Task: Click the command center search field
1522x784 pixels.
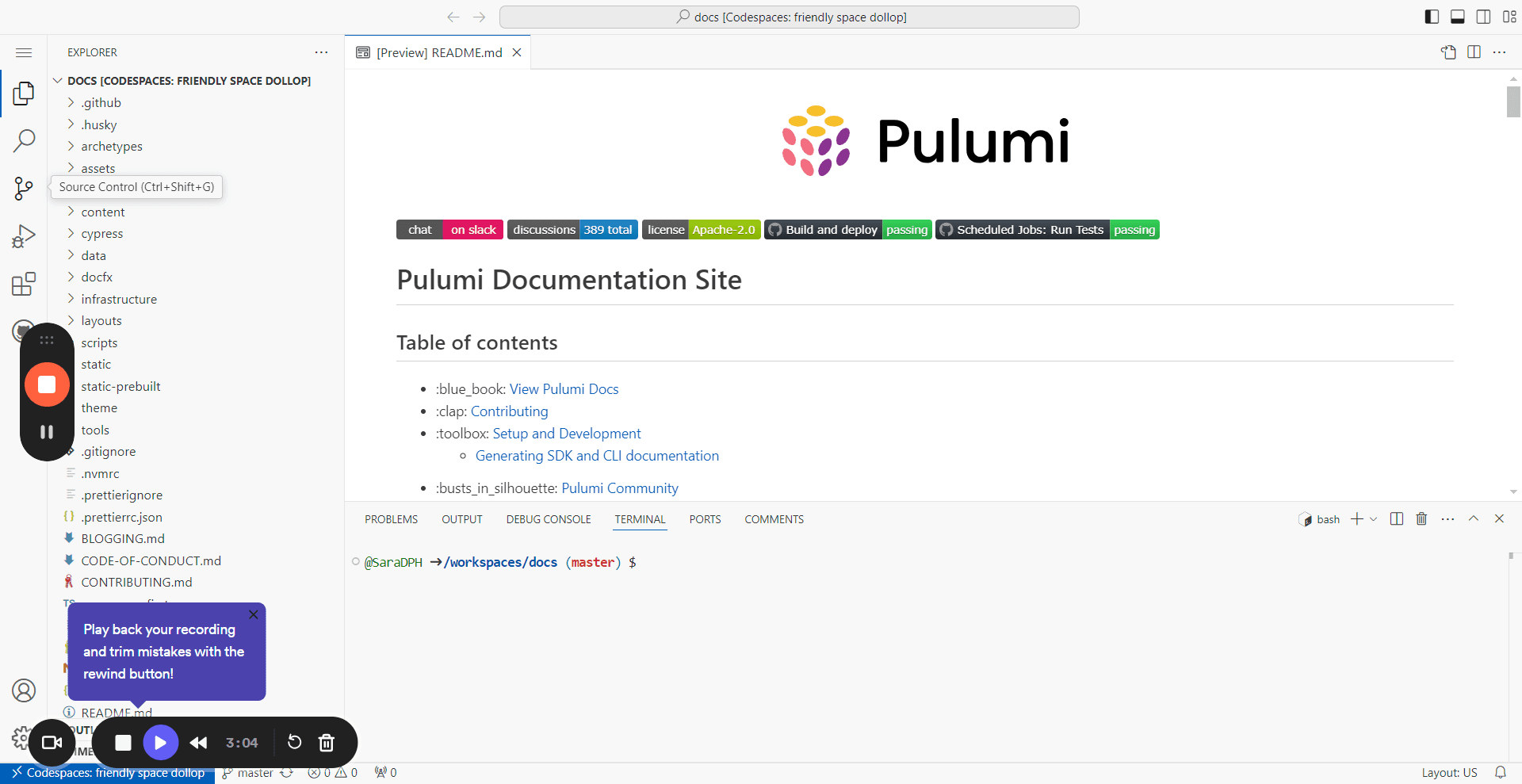Action: coord(790,17)
